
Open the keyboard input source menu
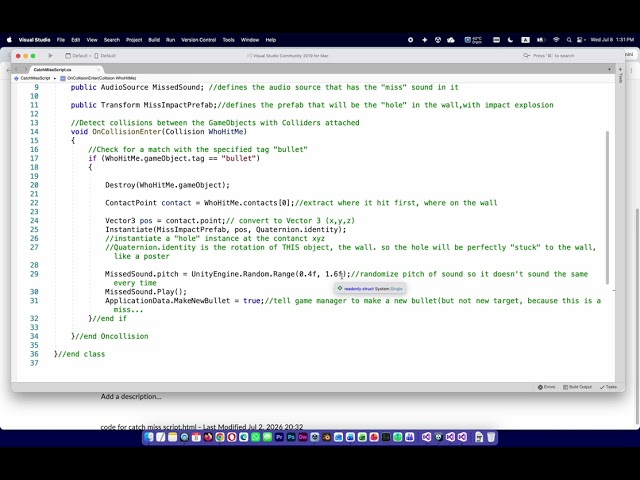pos(525,40)
